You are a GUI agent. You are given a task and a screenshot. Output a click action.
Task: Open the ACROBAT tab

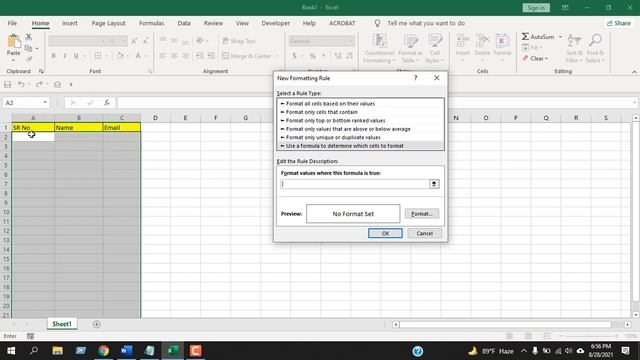click(342, 23)
